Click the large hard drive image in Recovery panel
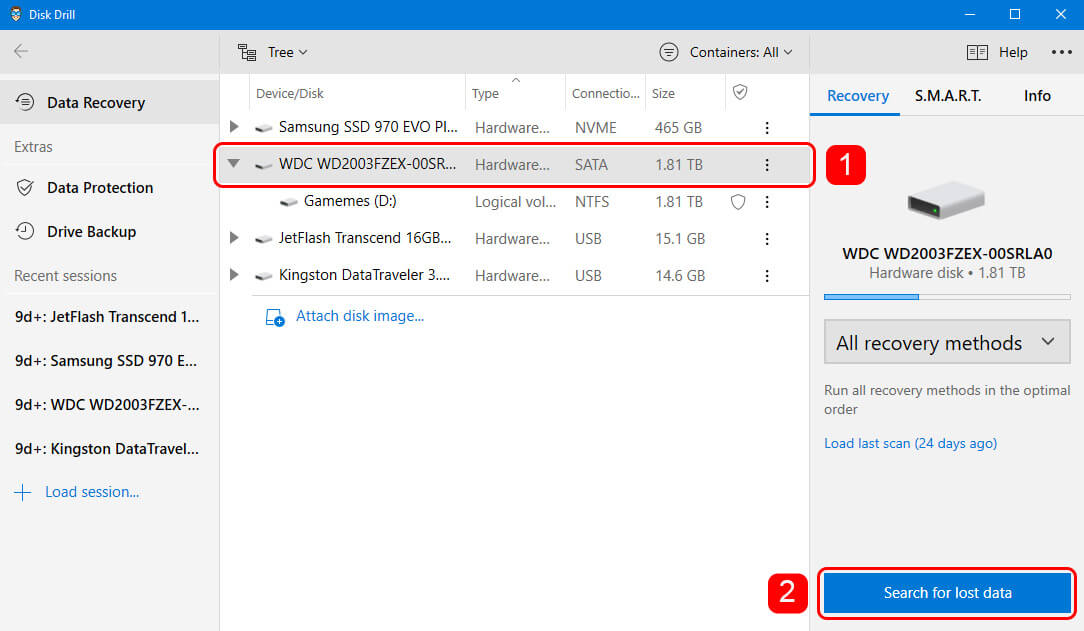The image size is (1084, 631). coord(946,200)
